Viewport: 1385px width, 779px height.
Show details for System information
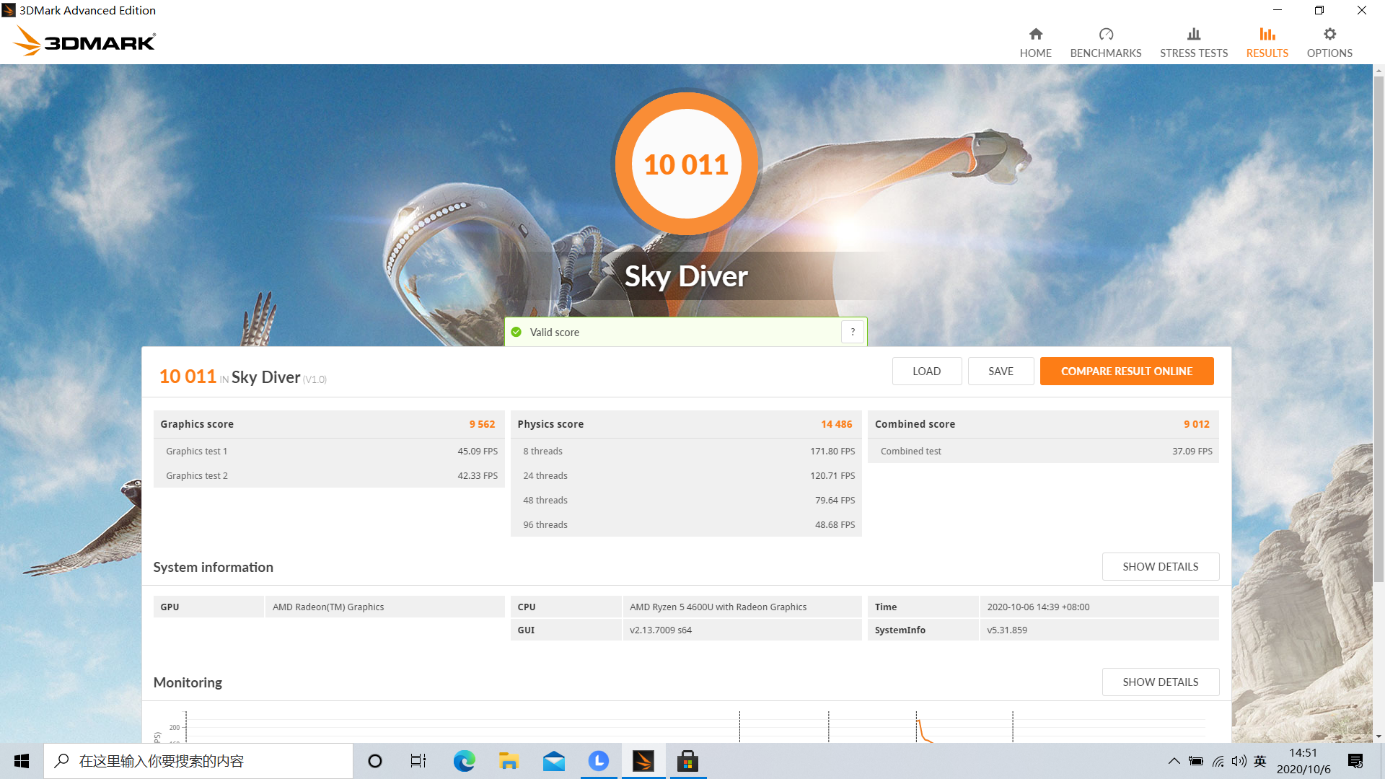pos(1160,567)
